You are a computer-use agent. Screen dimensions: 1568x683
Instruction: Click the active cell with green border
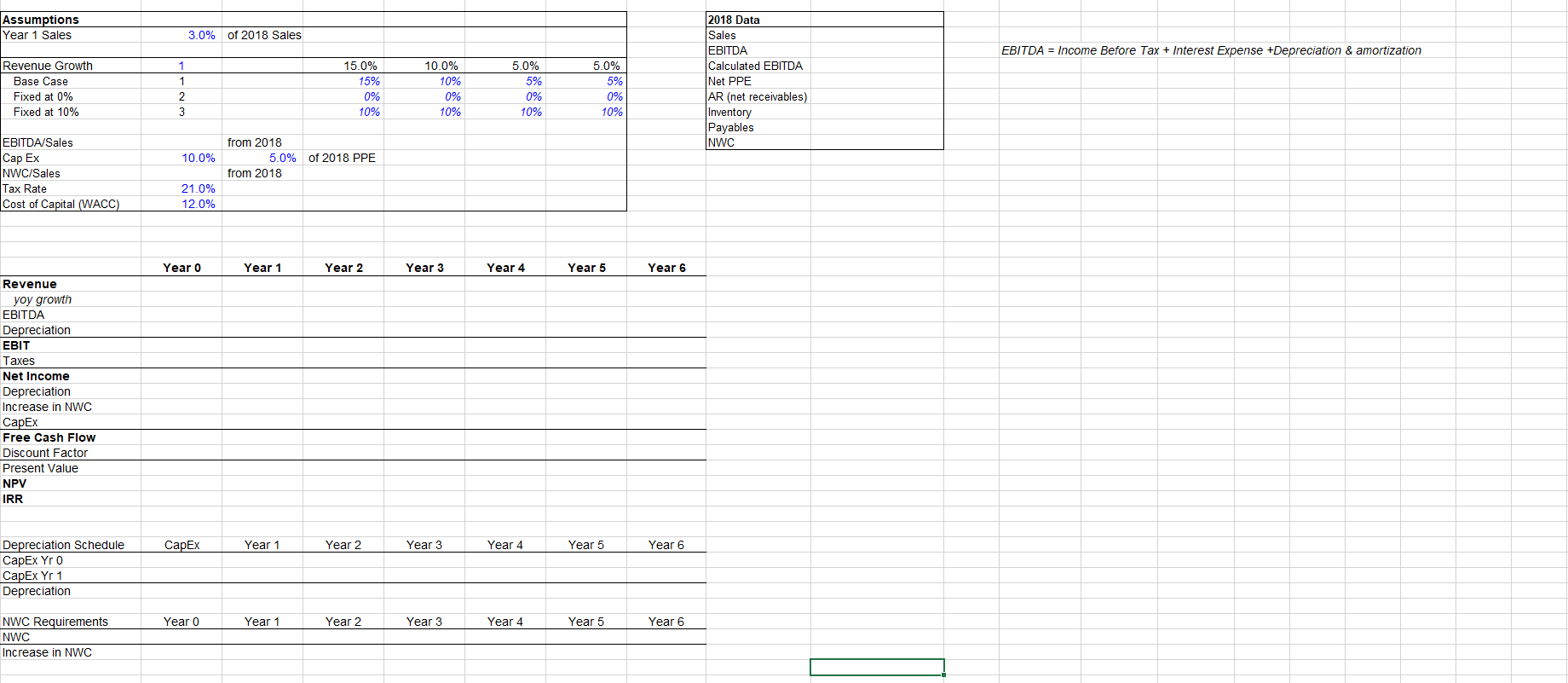point(877,667)
